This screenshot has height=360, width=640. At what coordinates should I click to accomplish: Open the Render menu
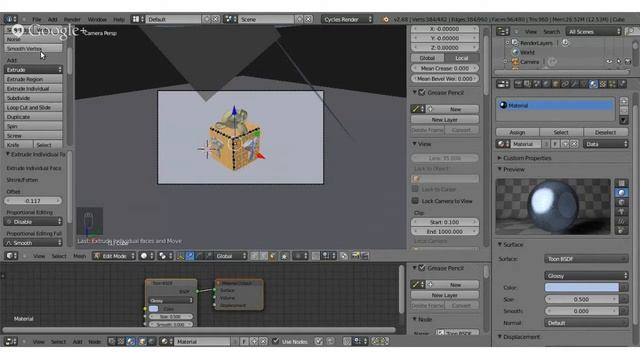pyautogui.click(x=72, y=19)
